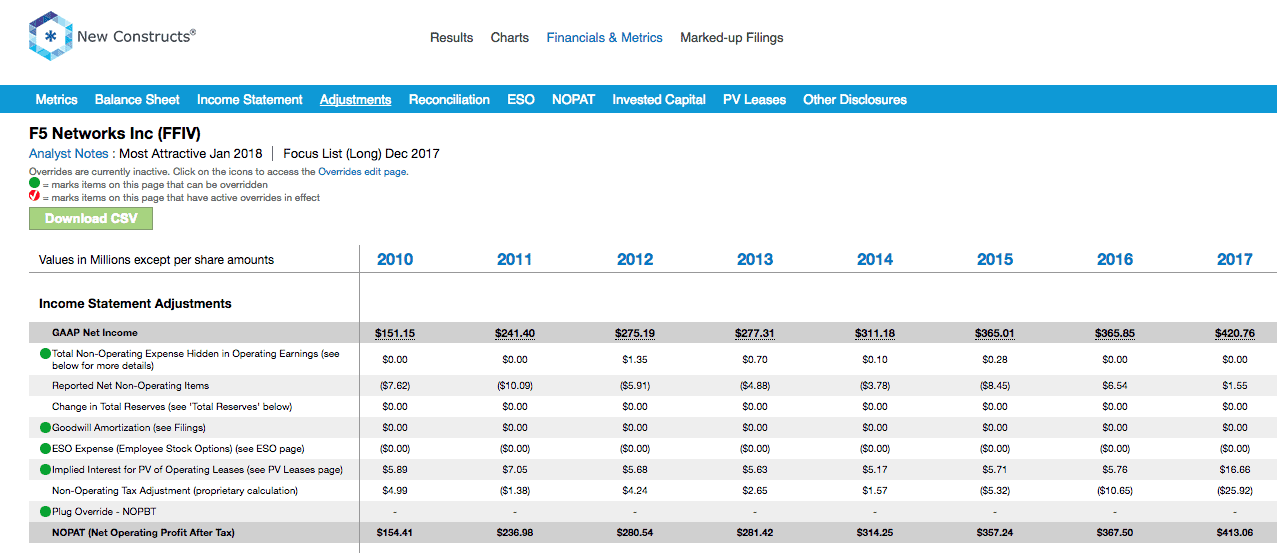
Task: Click GAAP Net Income value $311.18
Action: (875, 333)
